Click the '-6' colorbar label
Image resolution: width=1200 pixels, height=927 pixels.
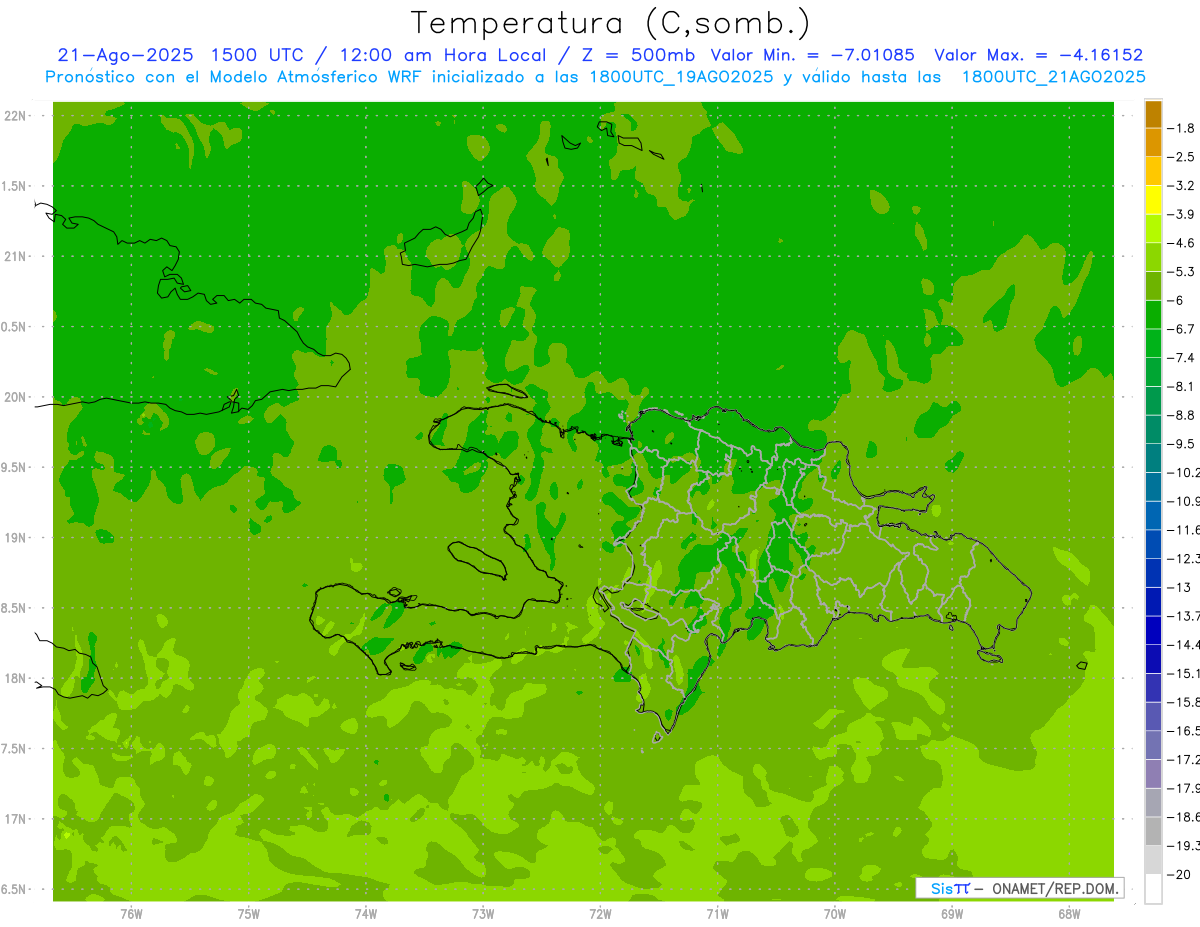pyautogui.click(x=1175, y=301)
